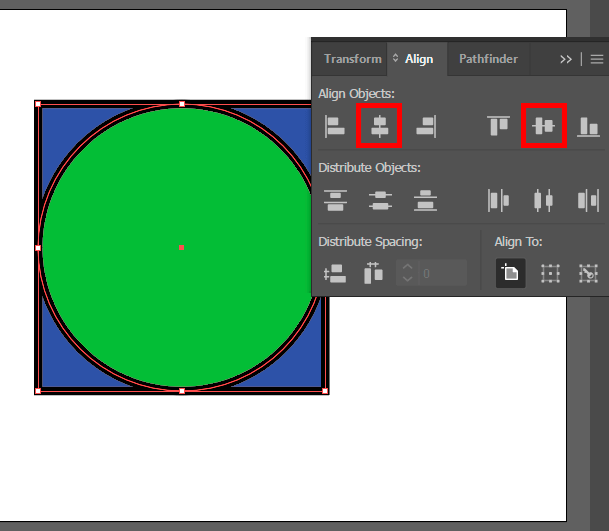
Task: Click Horizontal Align Left icon
Action: [334, 127]
